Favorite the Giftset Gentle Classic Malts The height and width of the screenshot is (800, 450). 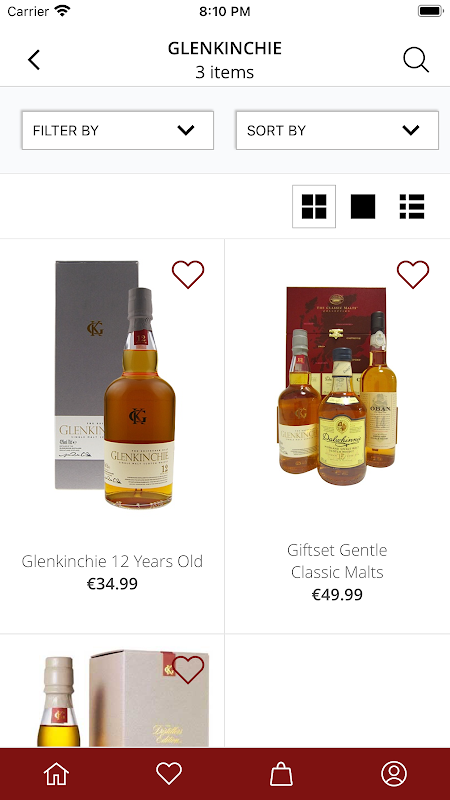[413, 274]
